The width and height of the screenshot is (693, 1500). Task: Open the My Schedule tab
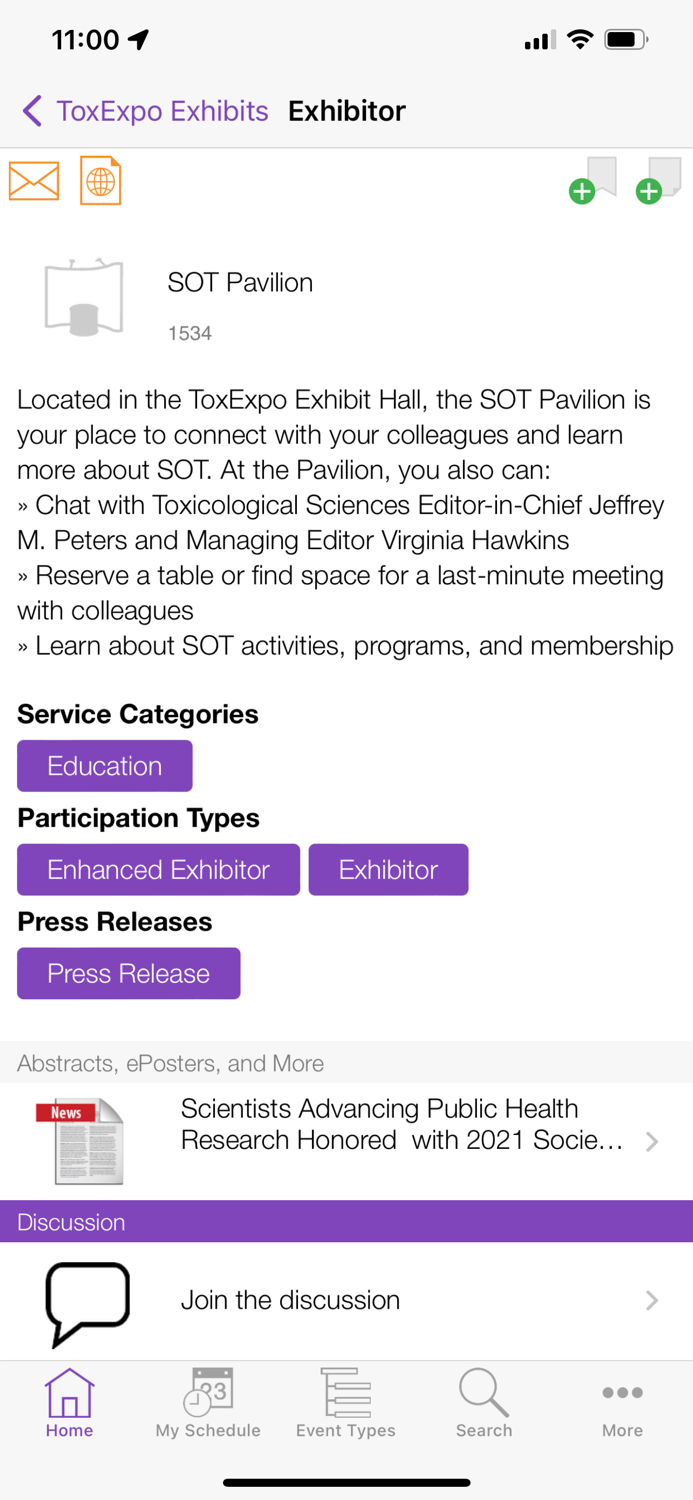(208, 1404)
